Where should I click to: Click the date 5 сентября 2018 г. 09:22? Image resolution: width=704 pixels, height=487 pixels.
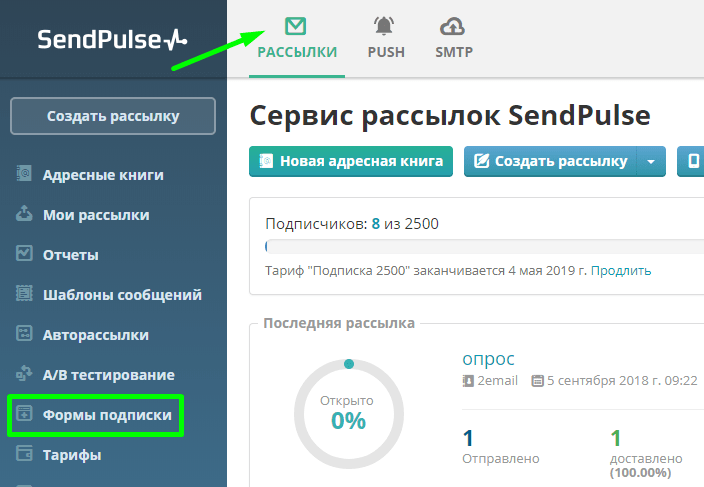[622, 381]
